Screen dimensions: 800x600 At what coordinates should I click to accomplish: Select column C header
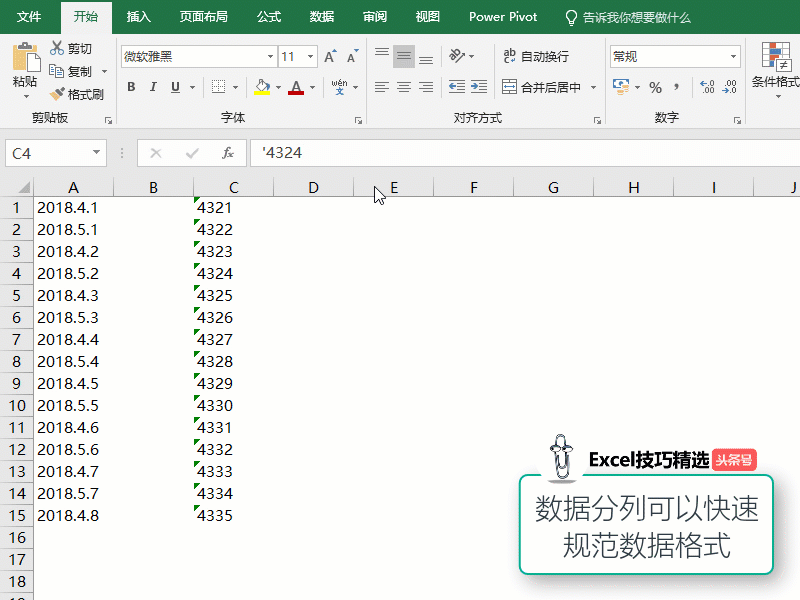click(233, 187)
